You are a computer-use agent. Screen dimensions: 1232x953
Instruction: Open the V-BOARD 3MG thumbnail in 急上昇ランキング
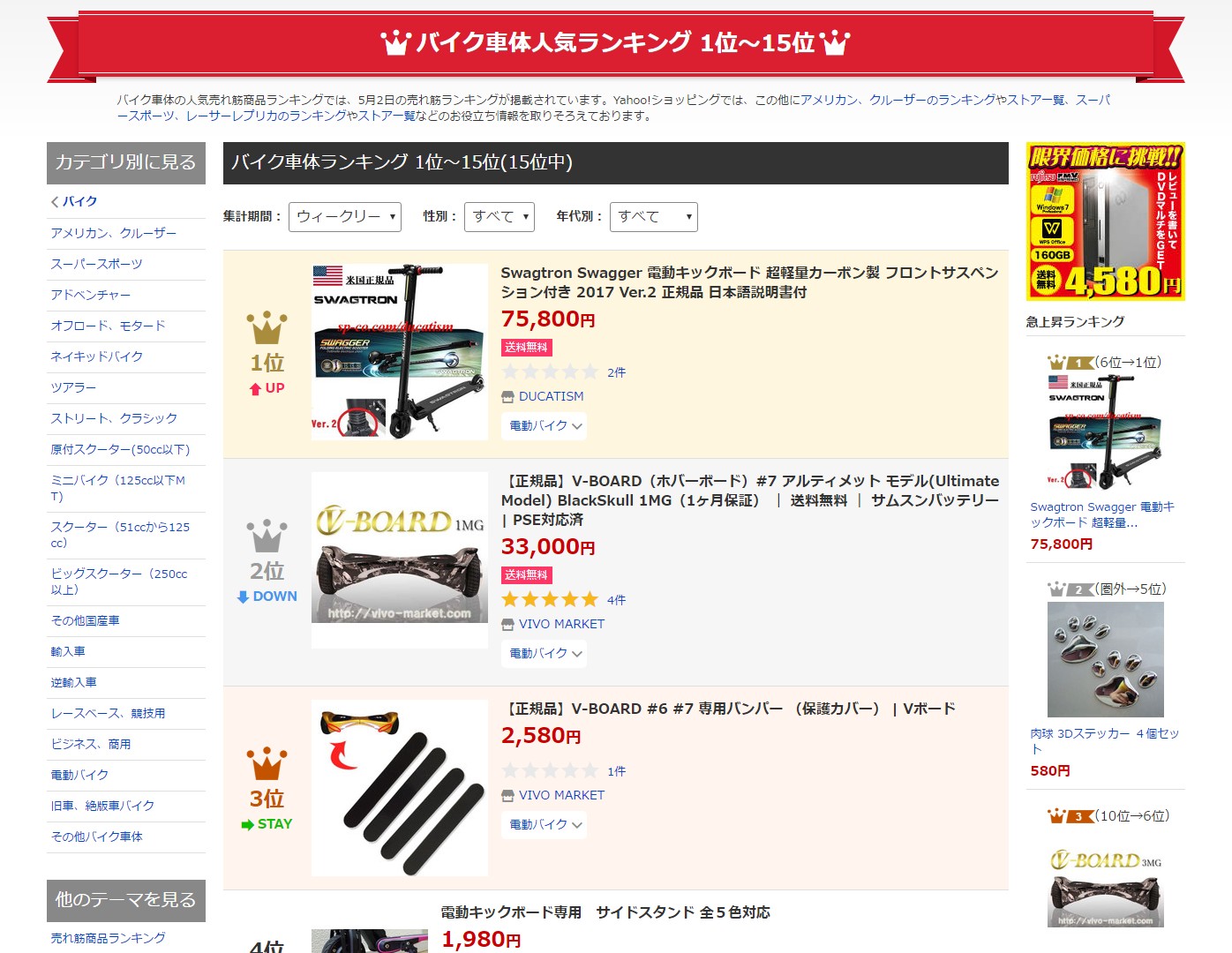click(1106, 887)
